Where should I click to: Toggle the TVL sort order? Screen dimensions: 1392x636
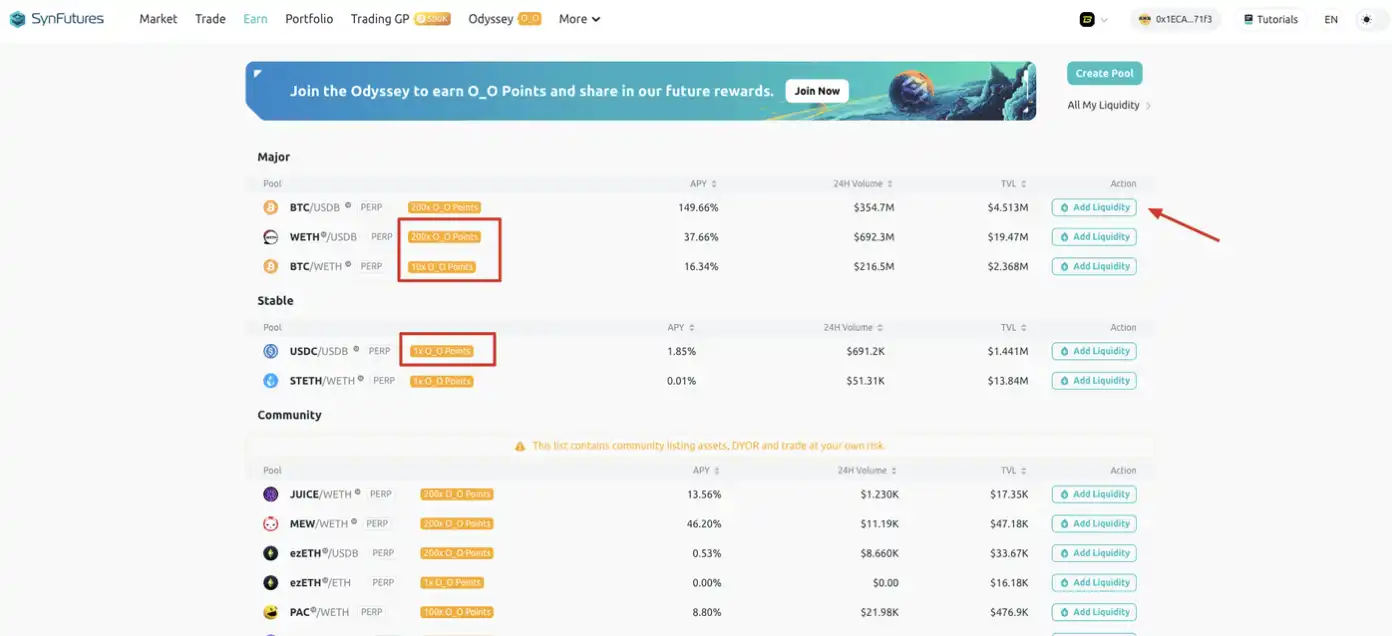point(1023,183)
